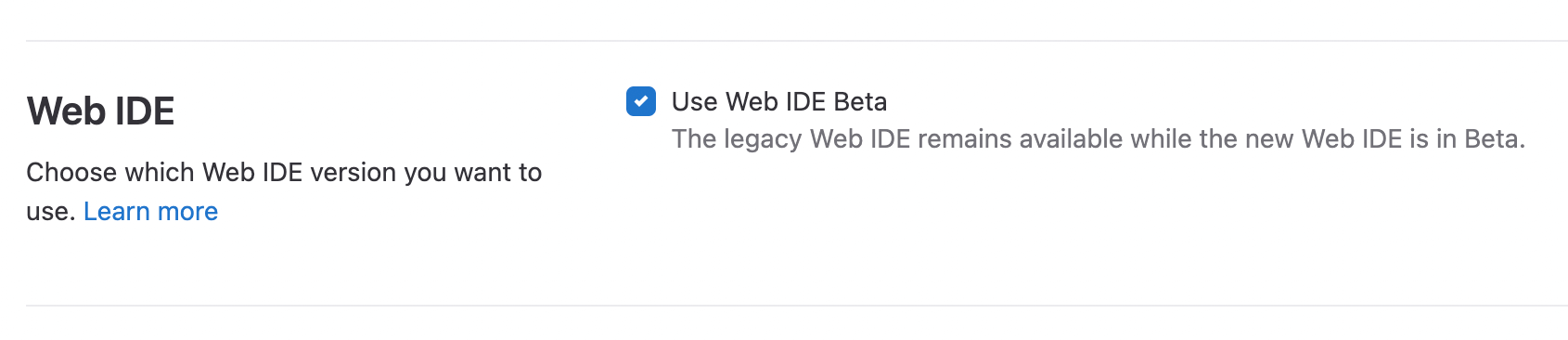Click the legacy Web IDE help text
Screen dimensions: 1568x340
(x=1099, y=139)
